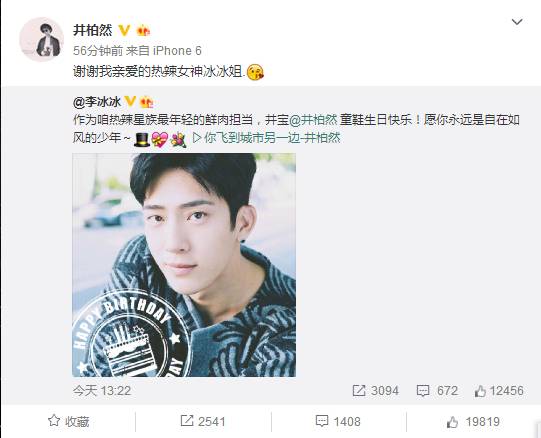Open the 56分钟前 timestamp link

(98, 51)
